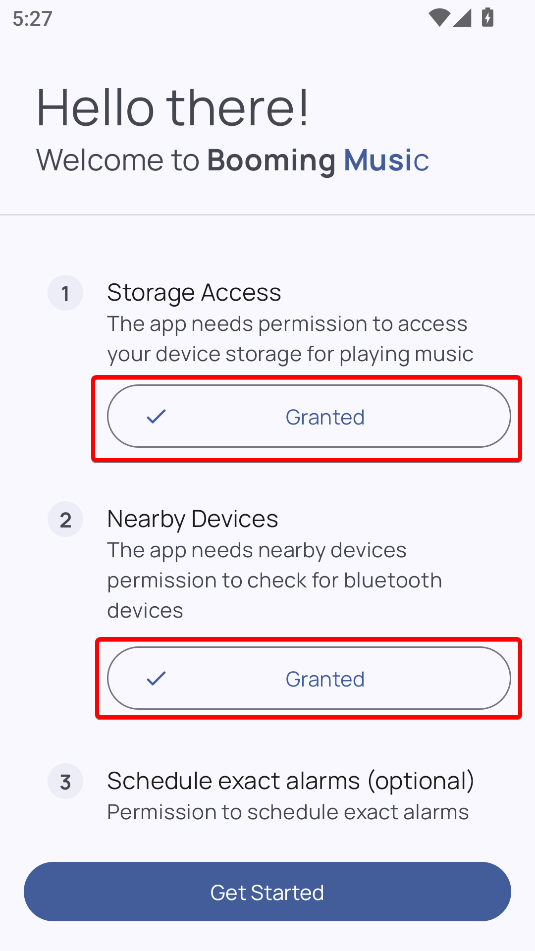Tap the checkmark under Storage Access
Screen dimensions: 535x951
tap(156, 417)
